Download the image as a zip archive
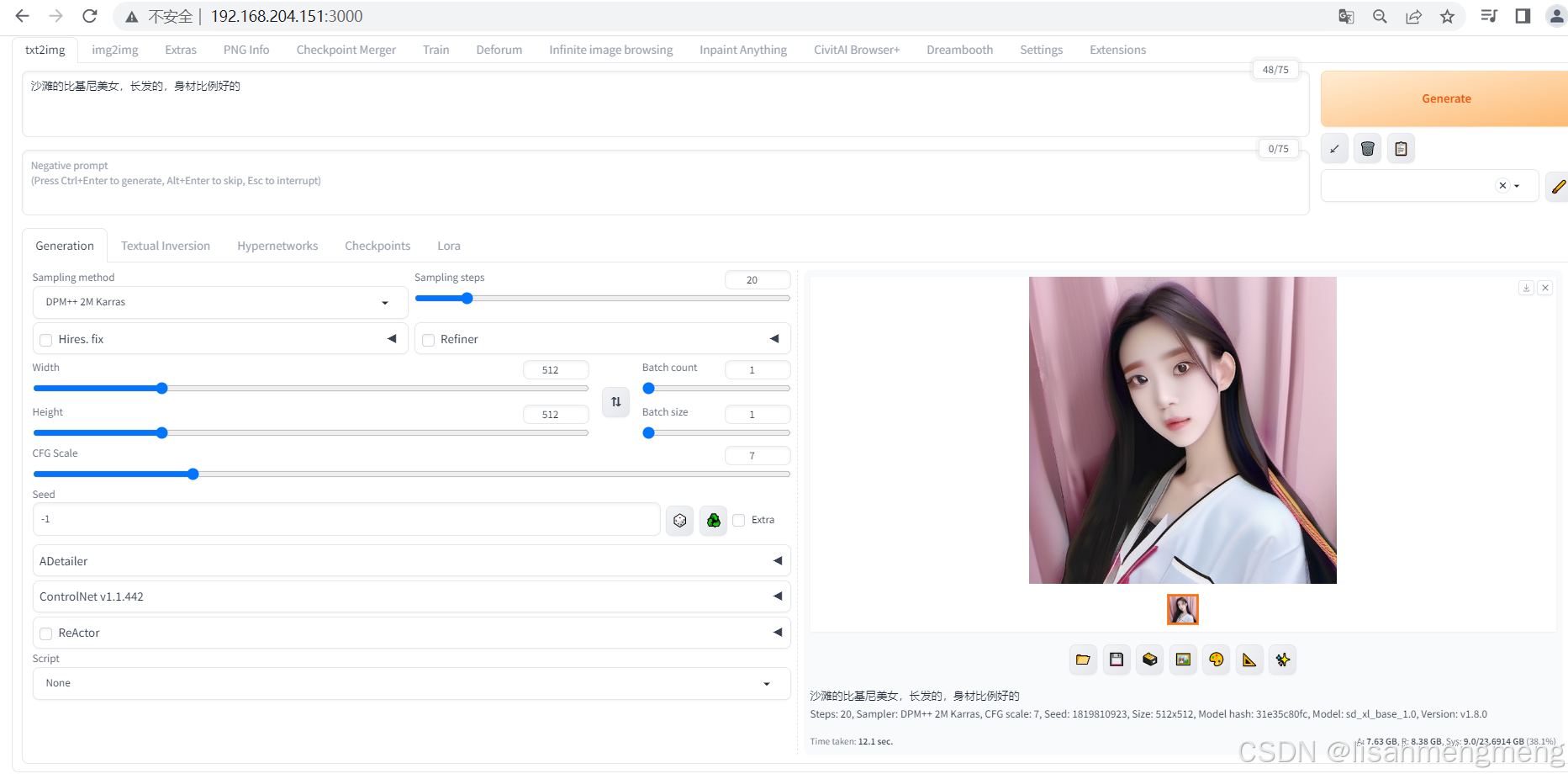Viewport: 1568px width, 779px height. coord(1149,660)
